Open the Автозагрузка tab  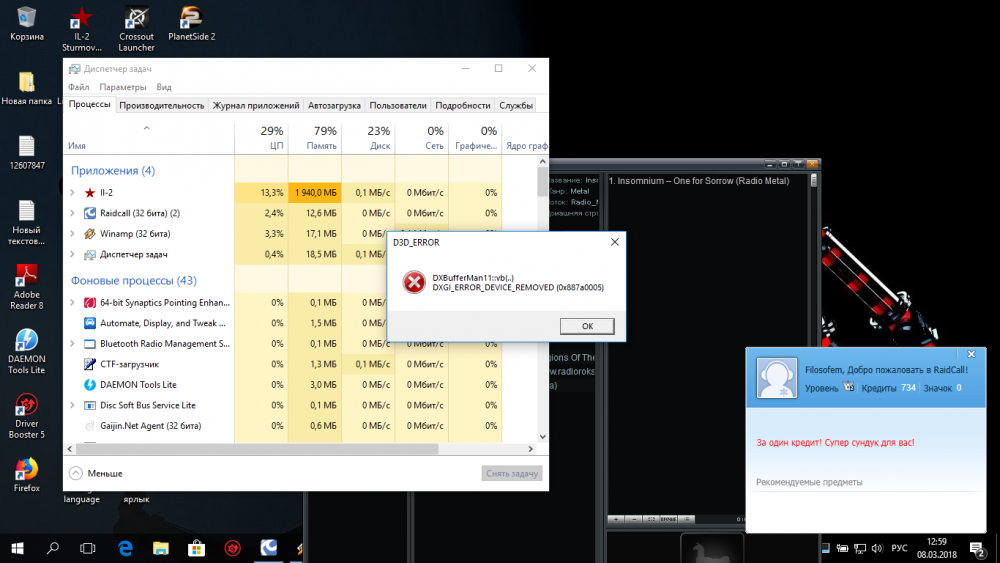click(x=334, y=105)
